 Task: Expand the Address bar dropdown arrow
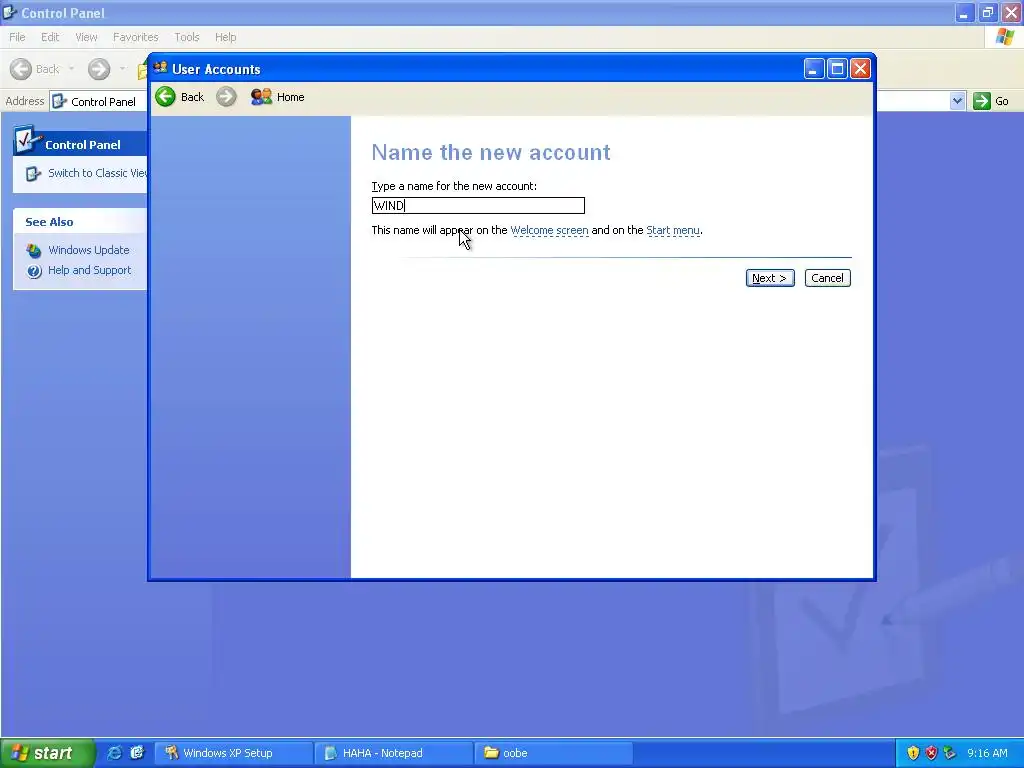pyautogui.click(x=957, y=101)
